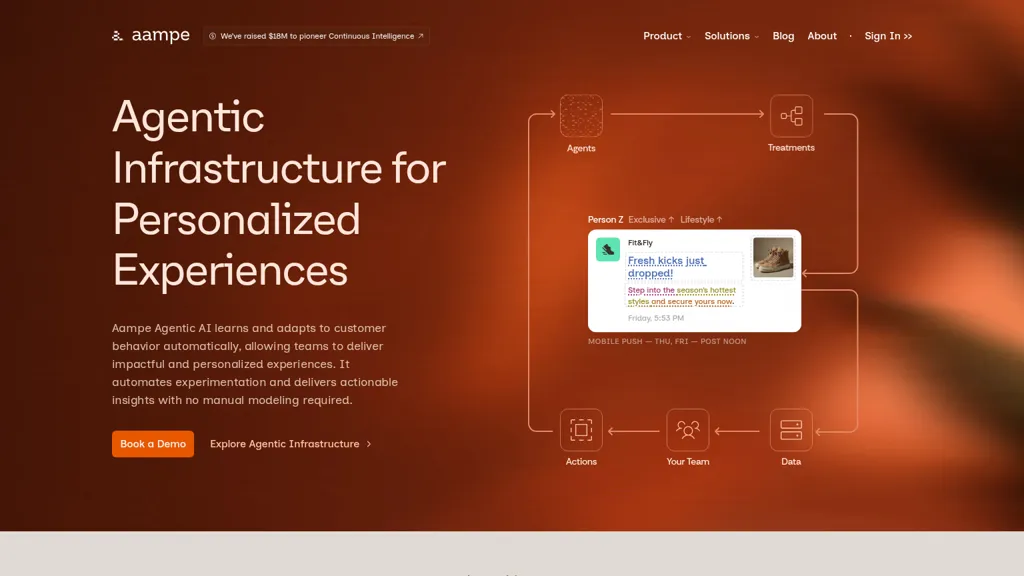Select the Agents diagram icon
The height and width of the screenshot is (576, 1024).
pos(581,116)
